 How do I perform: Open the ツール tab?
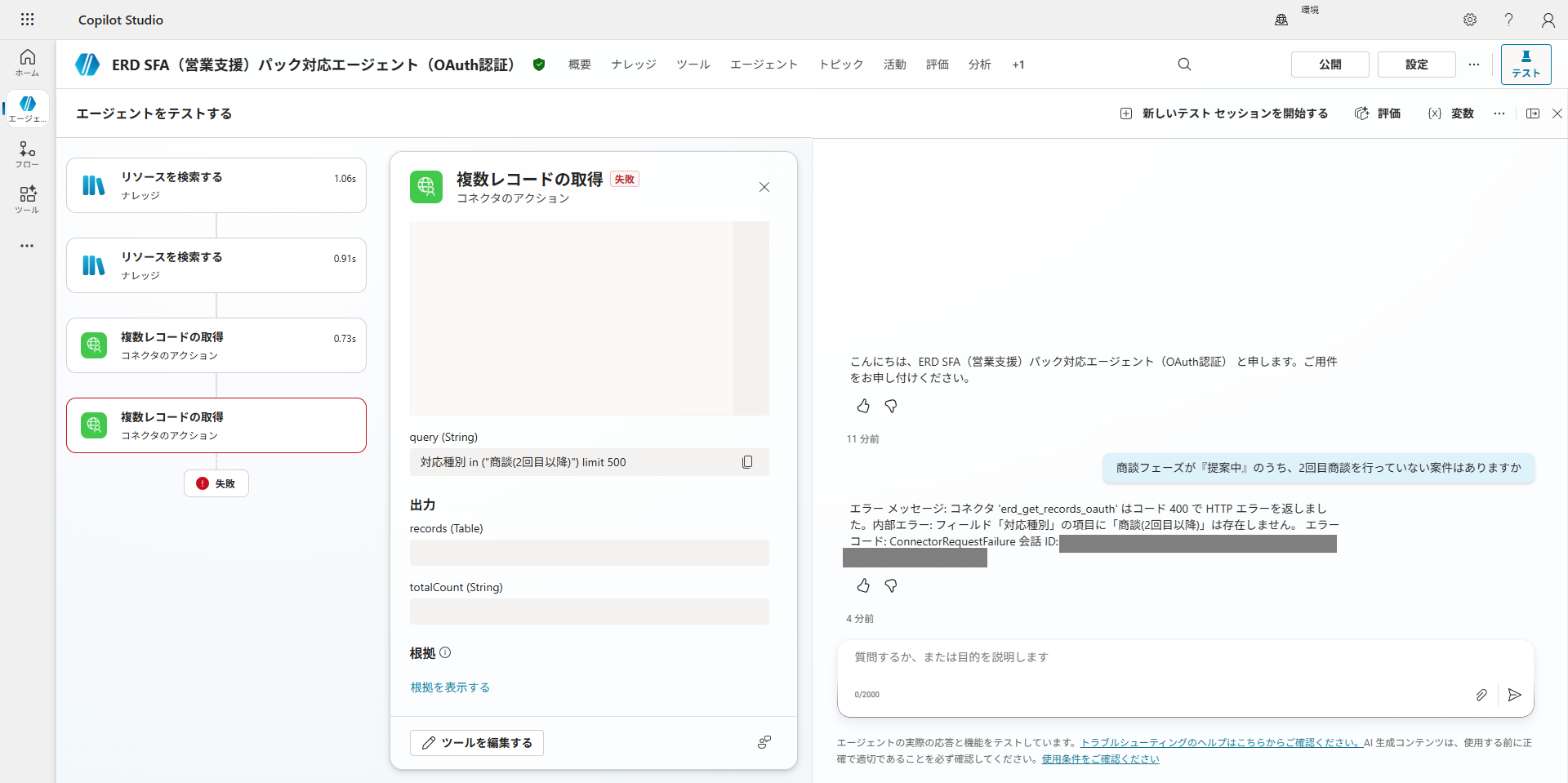[693, 65]
